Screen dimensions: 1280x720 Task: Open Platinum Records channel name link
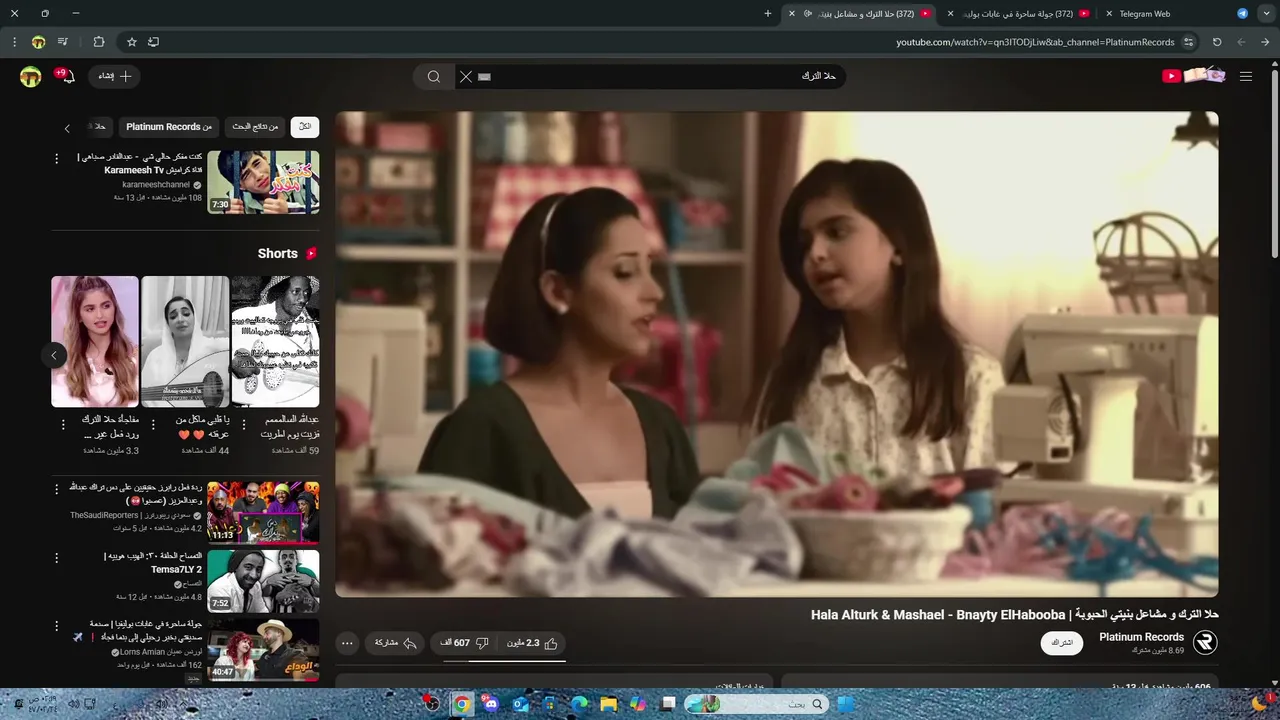[x=1141, y=637]
